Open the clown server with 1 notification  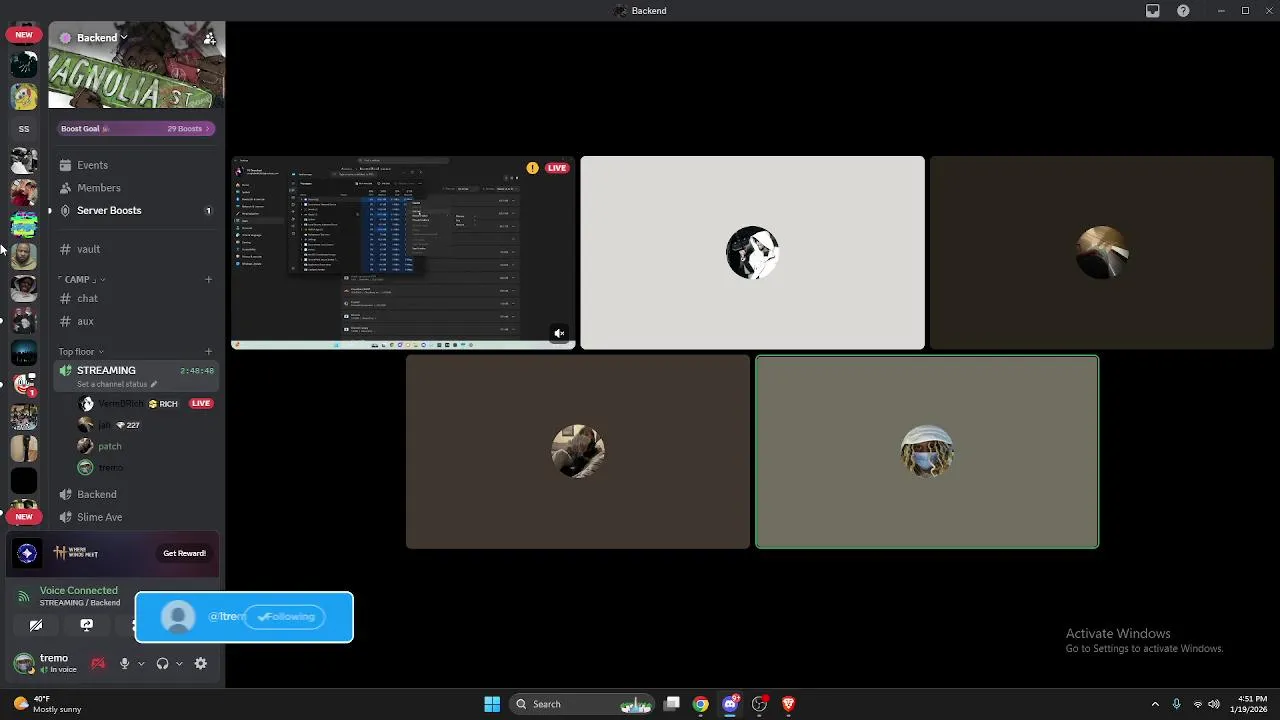click(24, 384)
